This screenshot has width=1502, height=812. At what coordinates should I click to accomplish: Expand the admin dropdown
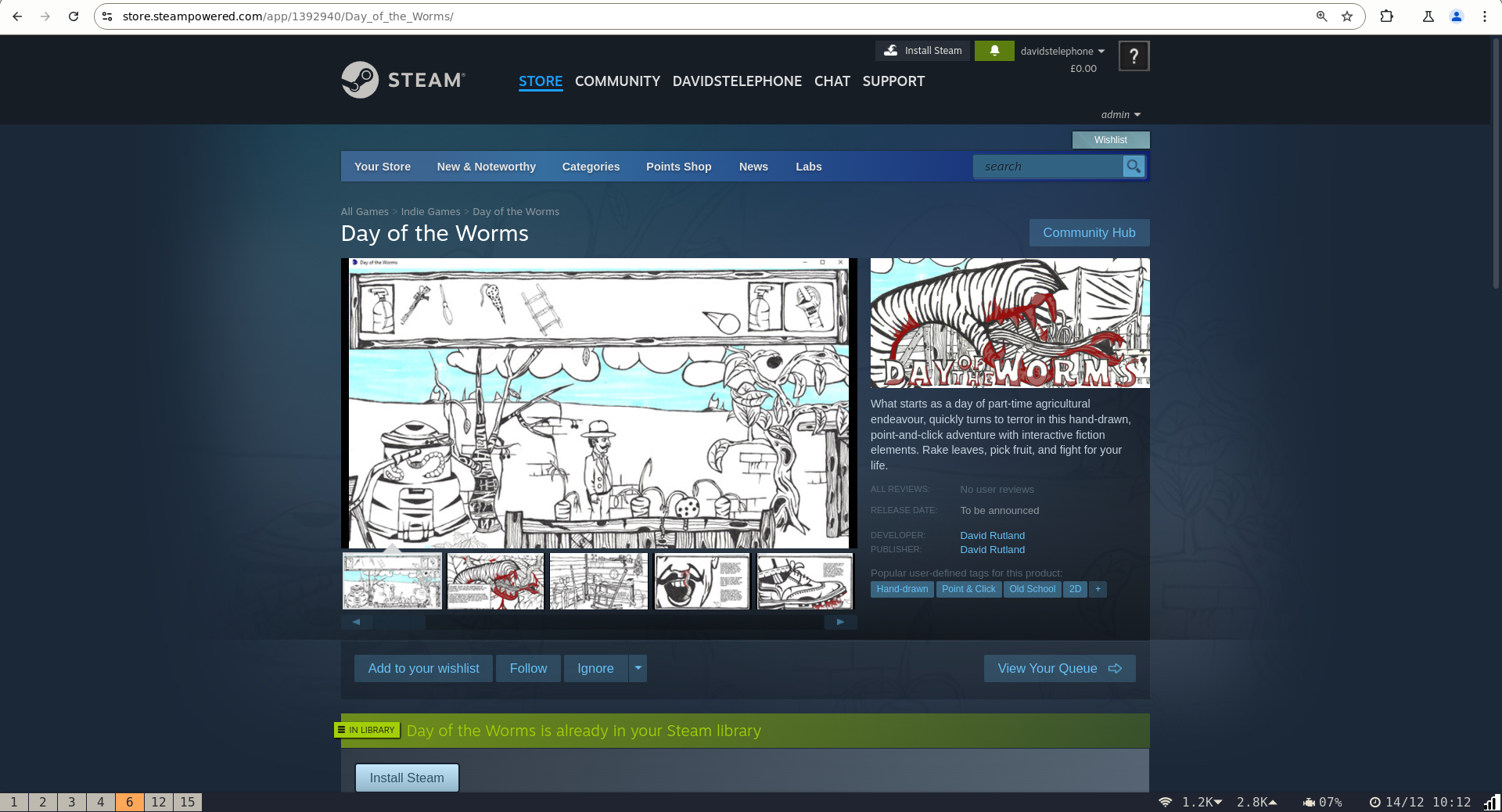(1120, 115)
